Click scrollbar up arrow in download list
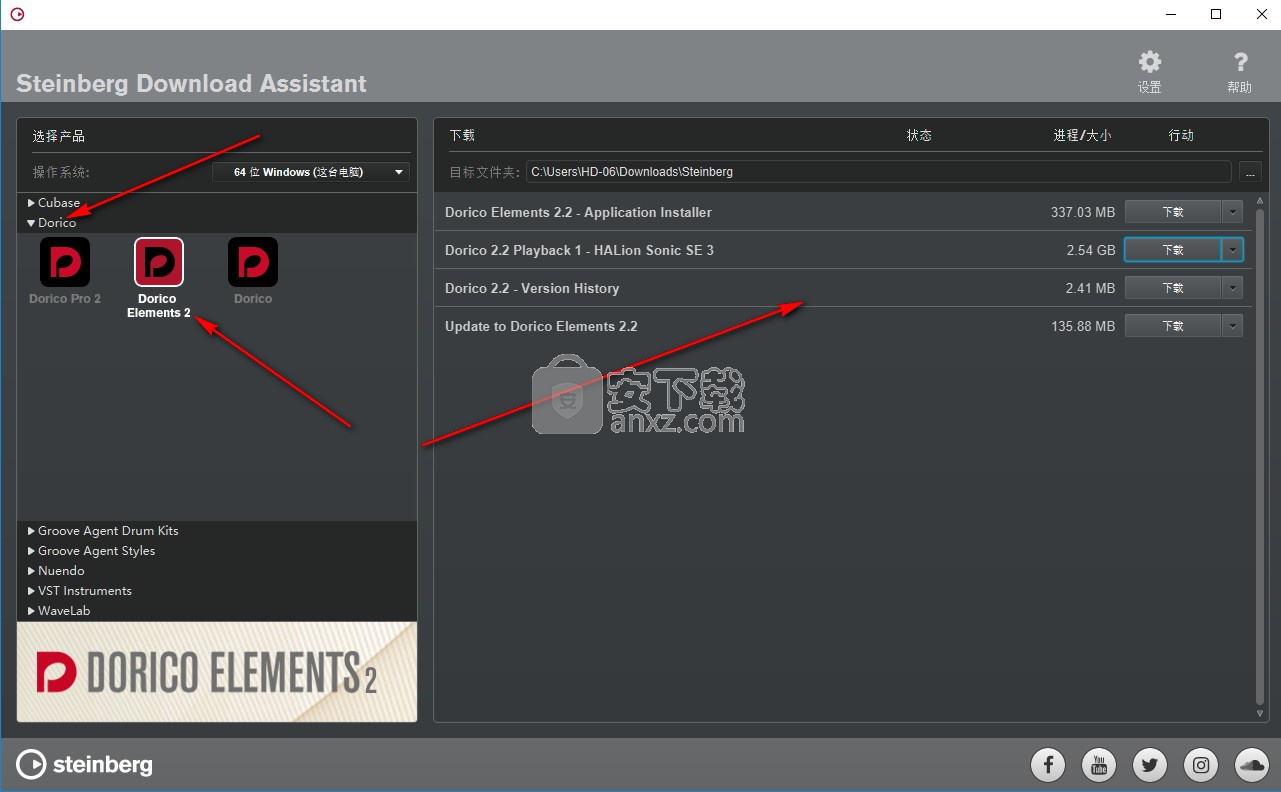 coord(1260,199)
